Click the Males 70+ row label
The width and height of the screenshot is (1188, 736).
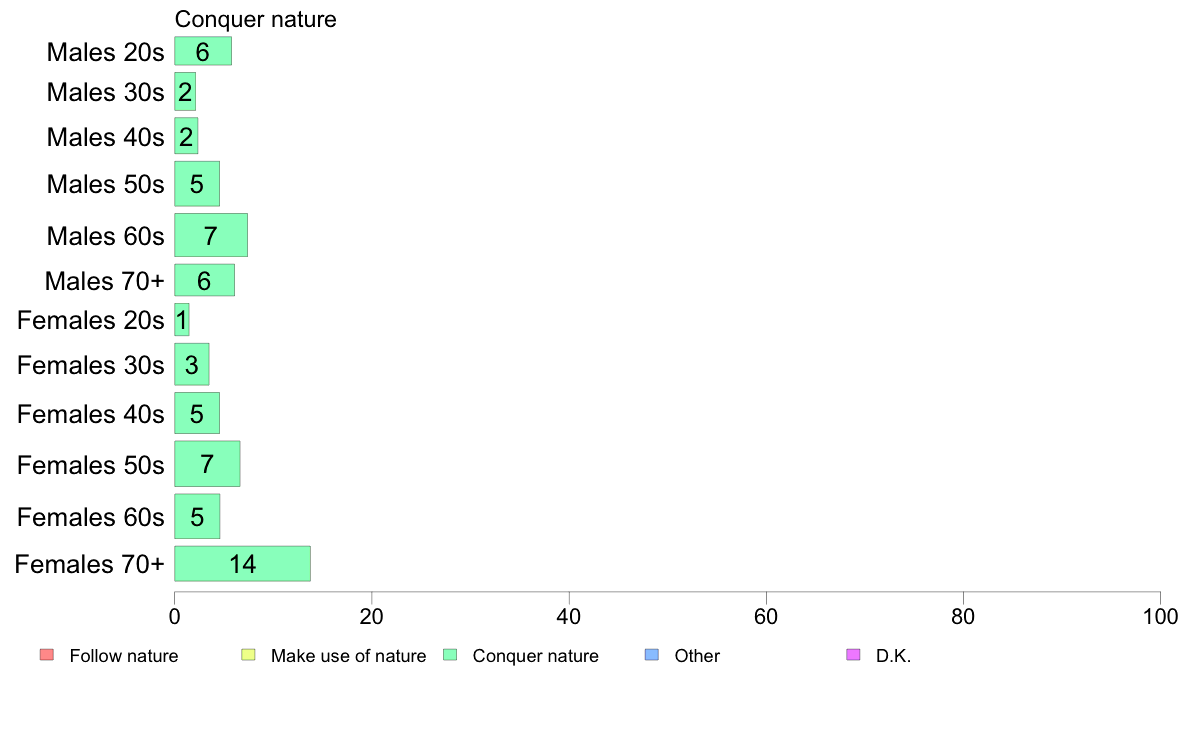pyautogui.click(x=105, y=281)
